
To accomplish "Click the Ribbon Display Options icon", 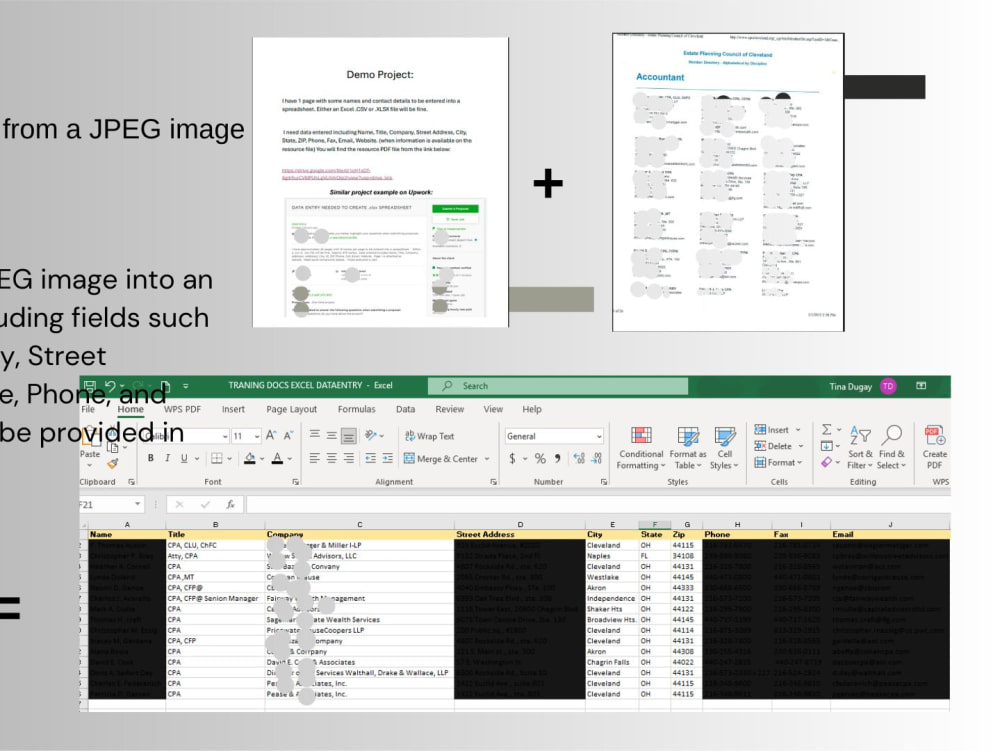I will (x=921, y=386).
